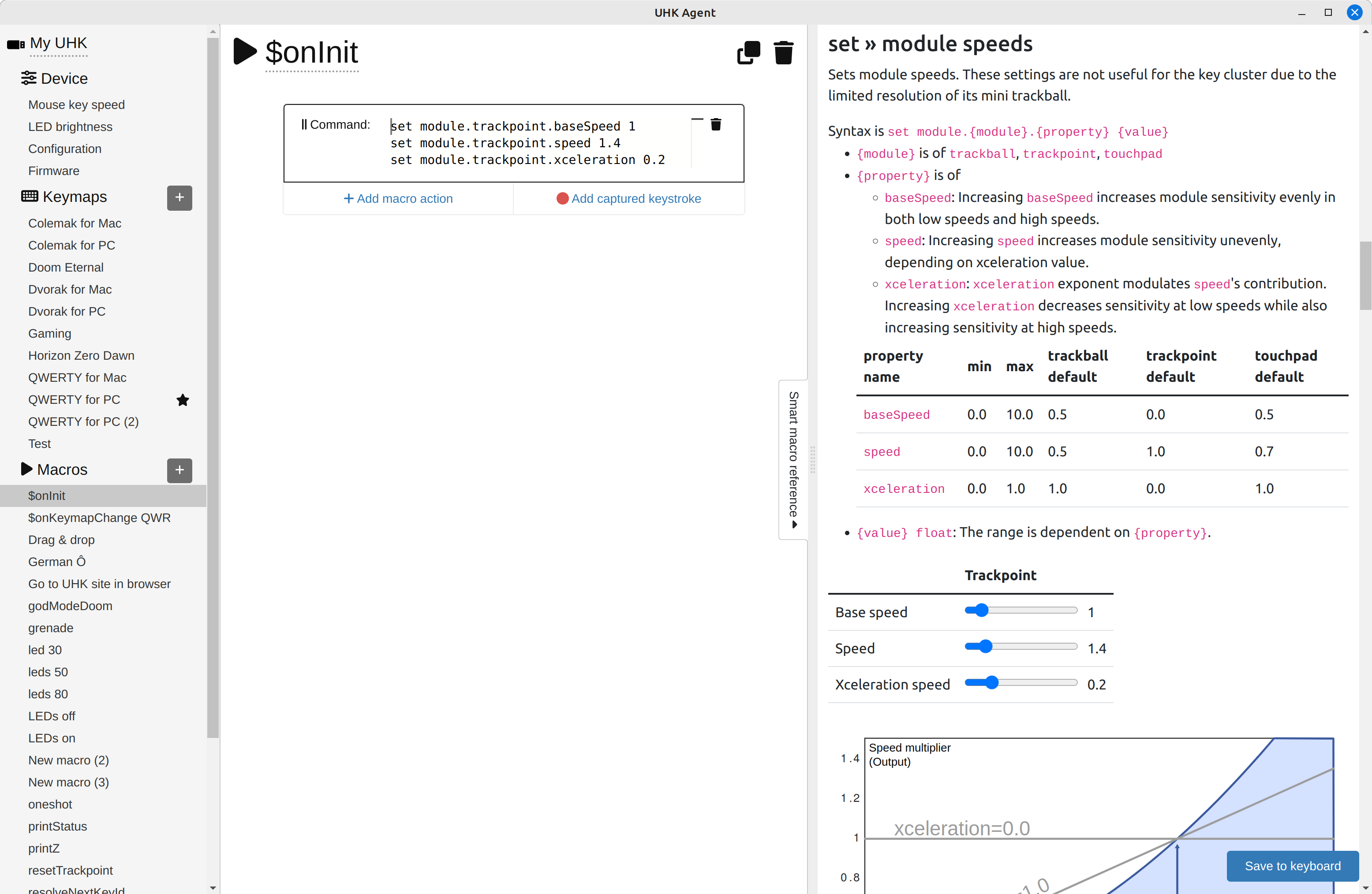The width and height of the screenshot is (1372, 894).
Task: Open the Firmware page
Action: tap(54, 171)
